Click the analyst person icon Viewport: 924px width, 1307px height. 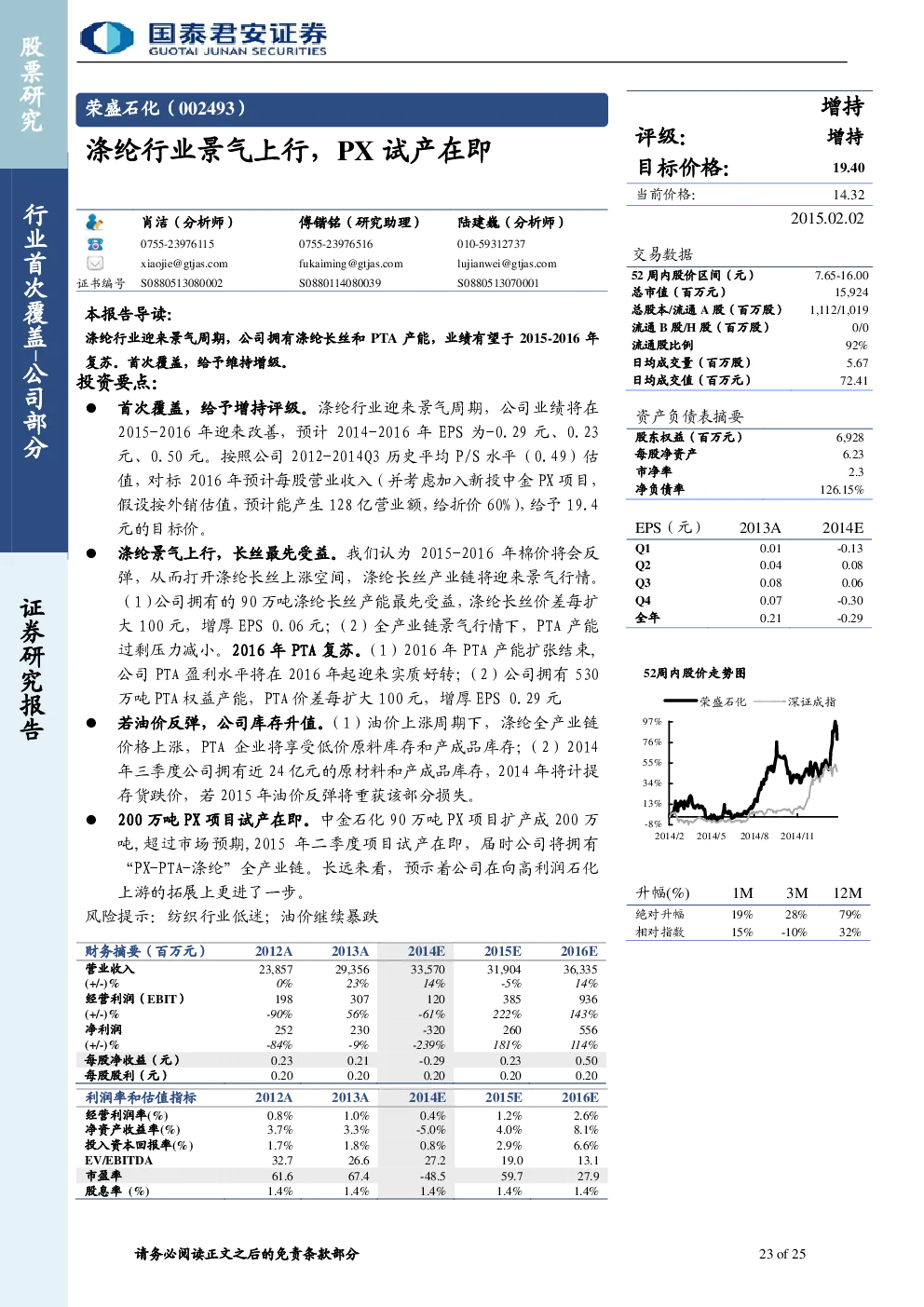94,223
